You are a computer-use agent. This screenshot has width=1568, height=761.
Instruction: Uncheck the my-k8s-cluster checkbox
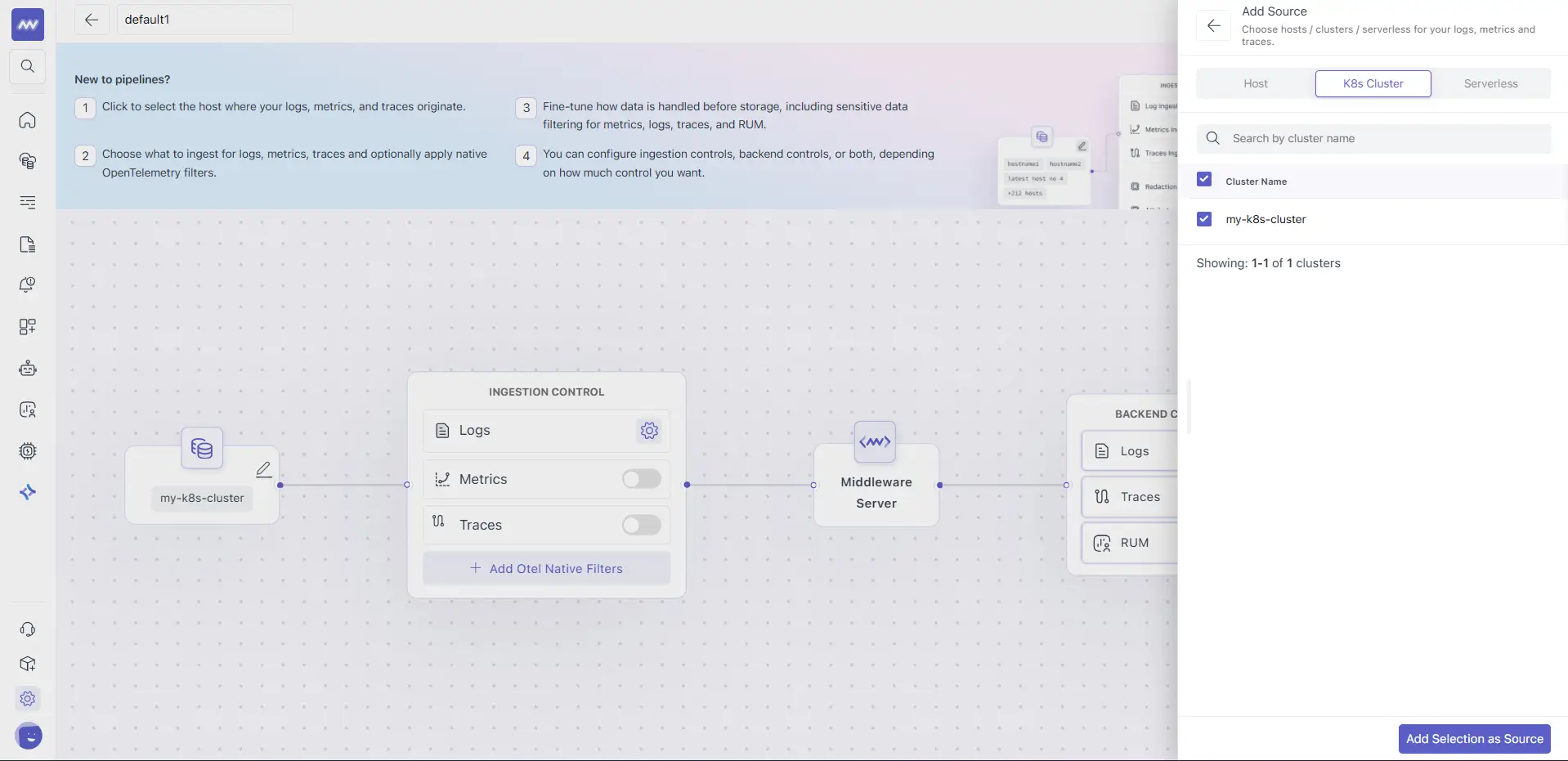[x=1205, y=218]
